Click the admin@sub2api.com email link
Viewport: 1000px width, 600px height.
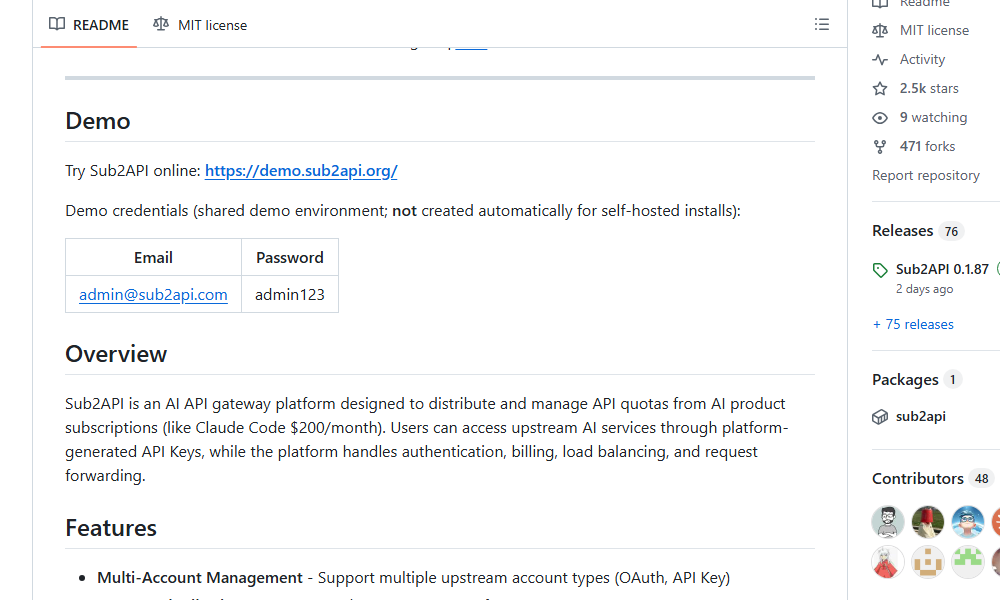(x=153, y=295)
